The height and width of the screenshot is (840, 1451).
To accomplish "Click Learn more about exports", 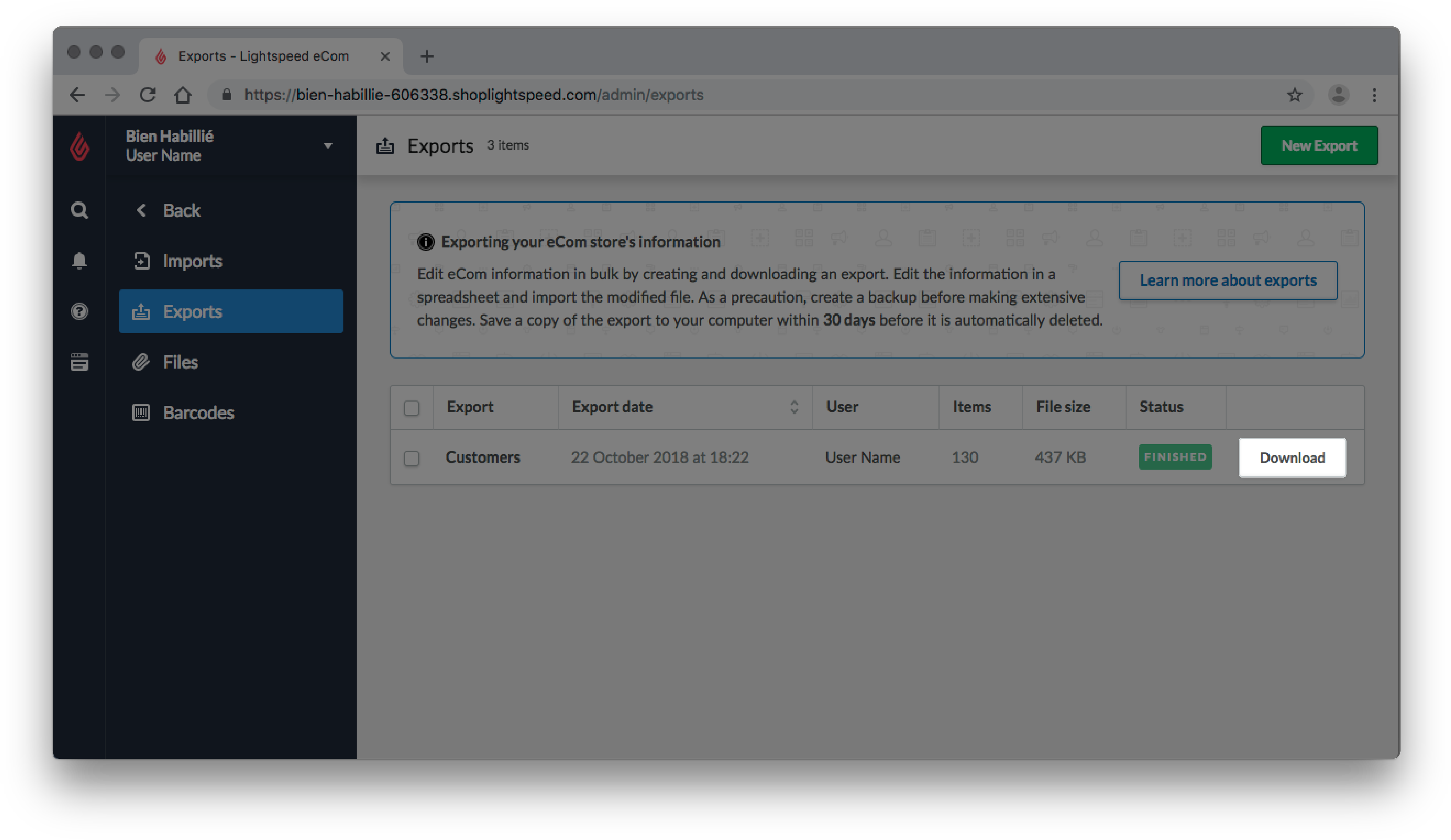I will tap(1228, 280).
